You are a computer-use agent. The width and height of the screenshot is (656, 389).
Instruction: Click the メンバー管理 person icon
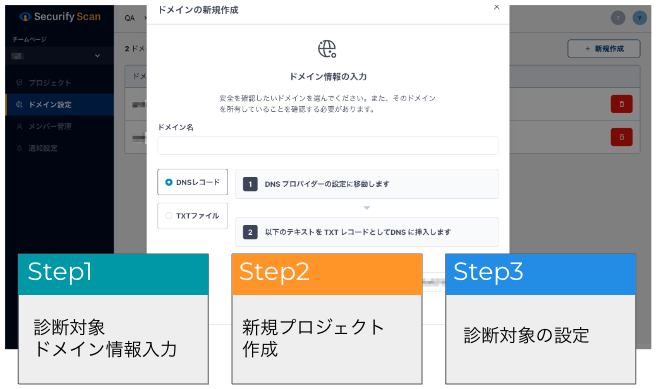(x=19, y=126)
